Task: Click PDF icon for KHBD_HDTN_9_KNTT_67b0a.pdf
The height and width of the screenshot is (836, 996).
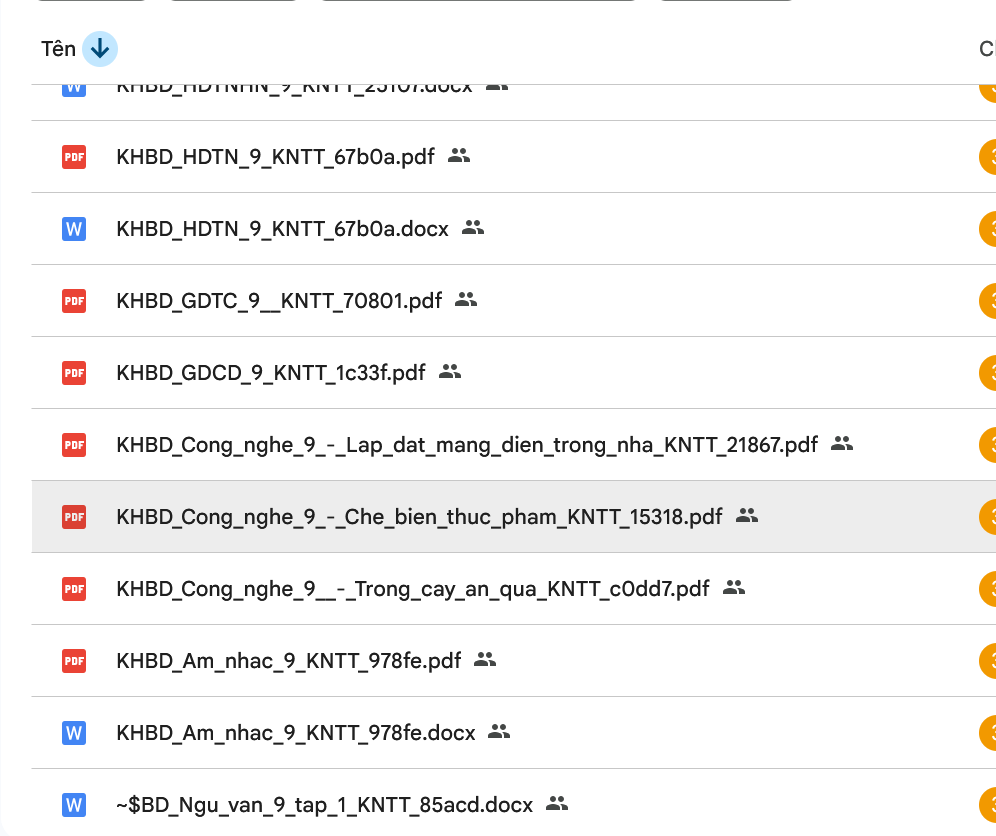Action: [74, 156]
